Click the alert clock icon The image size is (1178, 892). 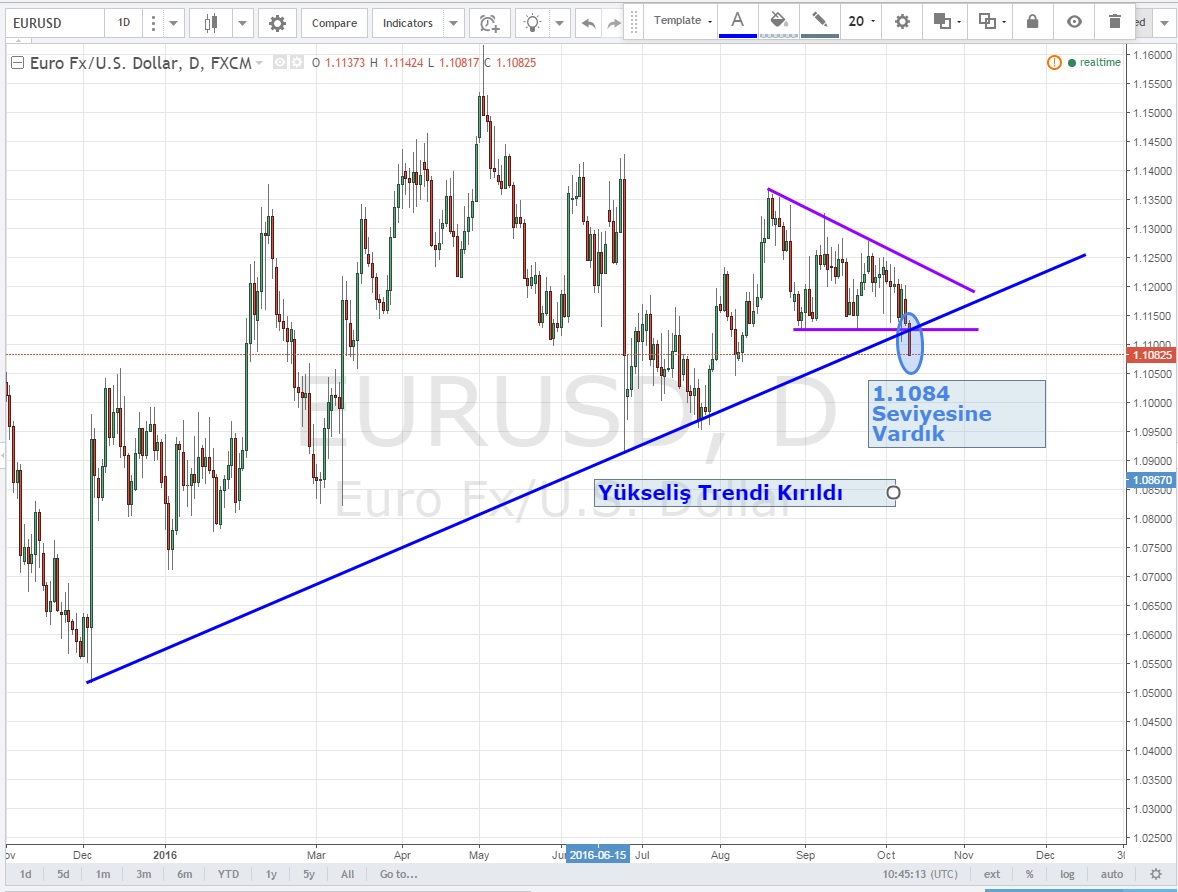pos(488,23)
